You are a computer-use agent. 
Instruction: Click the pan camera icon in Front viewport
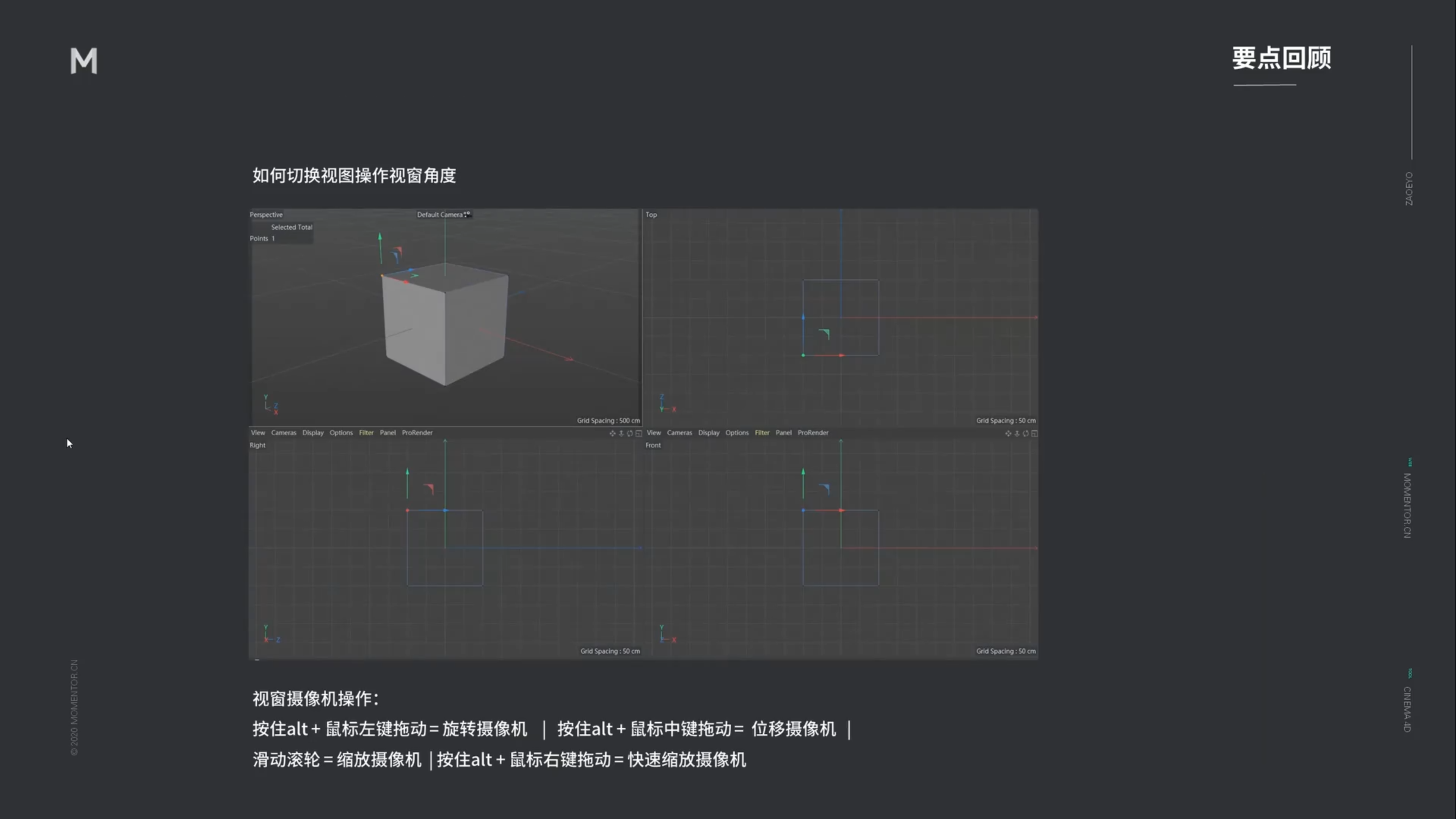tap(1008, 433)
